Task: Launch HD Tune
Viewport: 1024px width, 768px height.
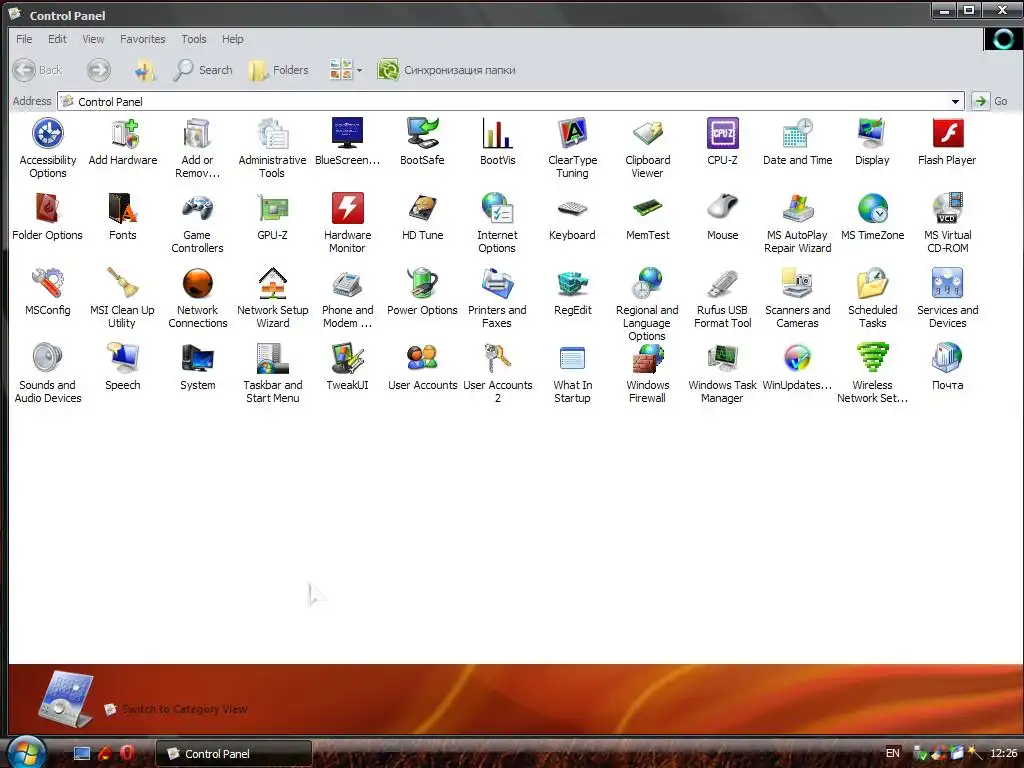Action: 423,217
